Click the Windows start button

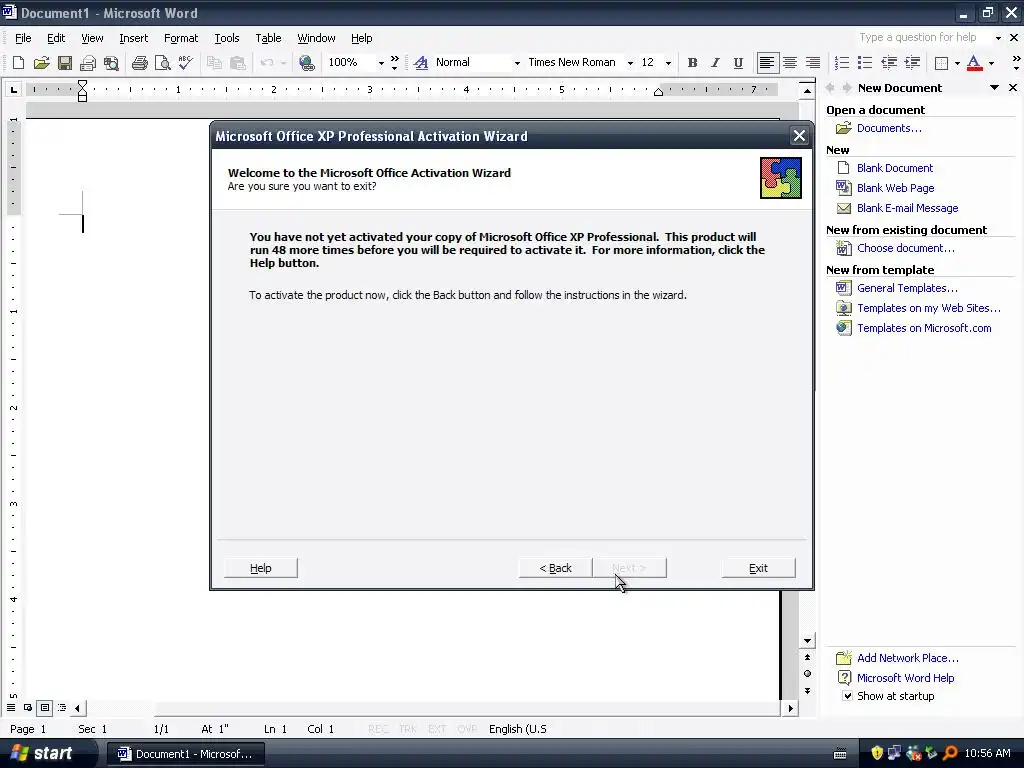(x=42, y=753)
